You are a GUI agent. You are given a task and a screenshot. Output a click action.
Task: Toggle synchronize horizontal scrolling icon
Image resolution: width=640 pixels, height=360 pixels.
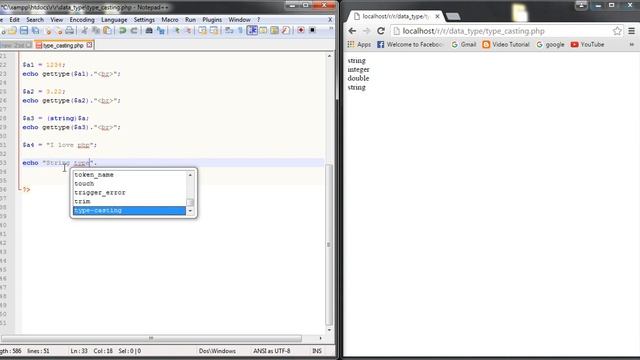(213, 31)
